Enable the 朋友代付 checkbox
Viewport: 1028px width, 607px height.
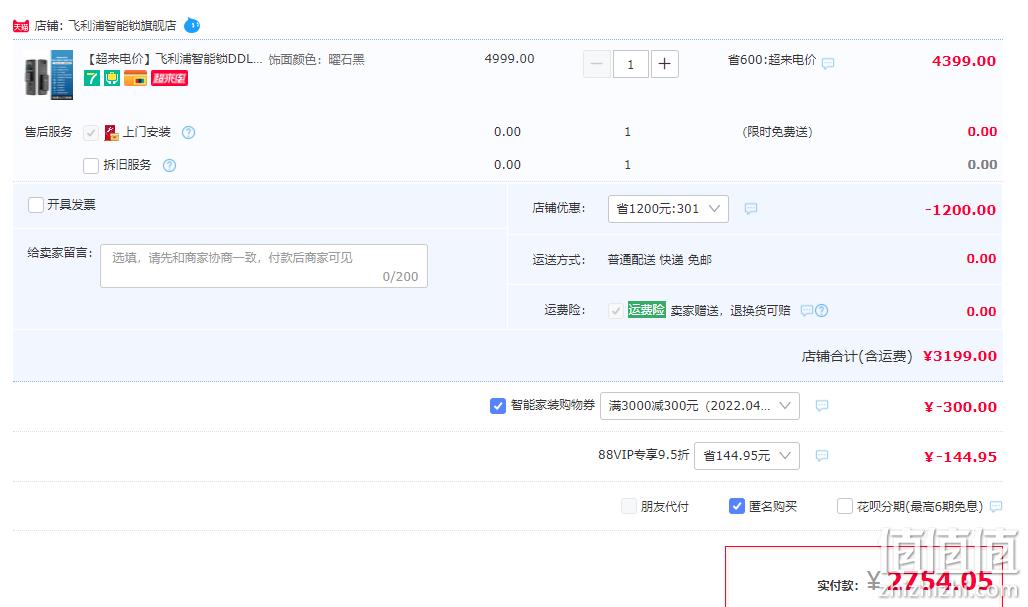(x=629, y=506)
